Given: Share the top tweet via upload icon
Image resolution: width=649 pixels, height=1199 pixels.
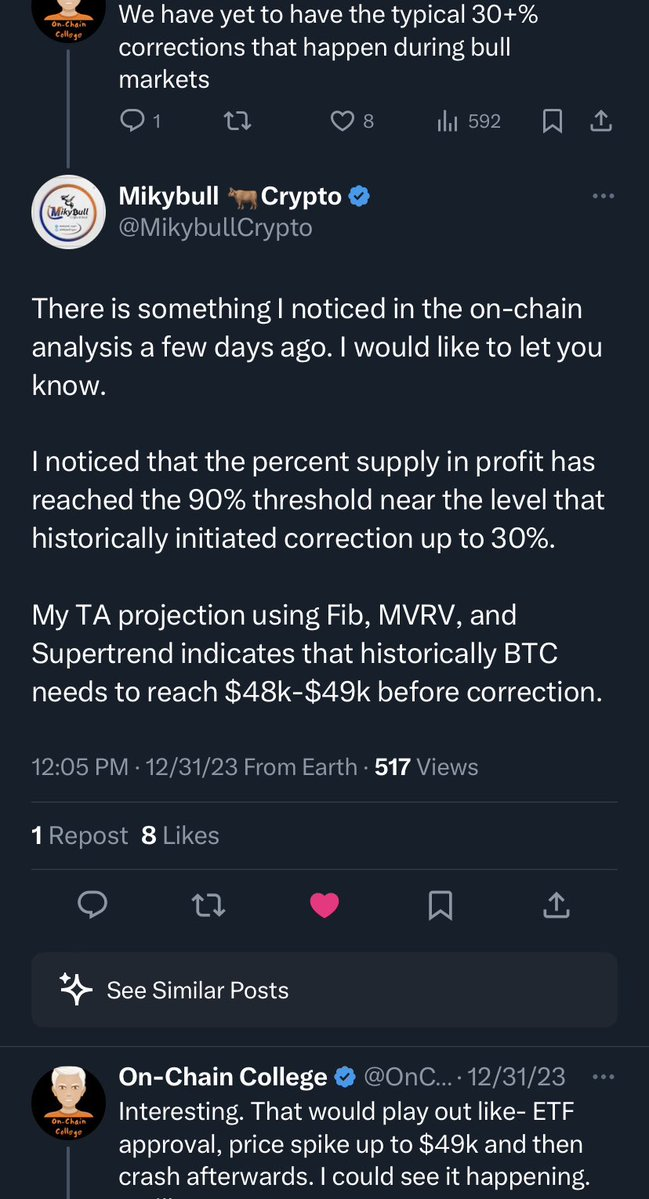Looking at the screenshot, I should 600,121.
